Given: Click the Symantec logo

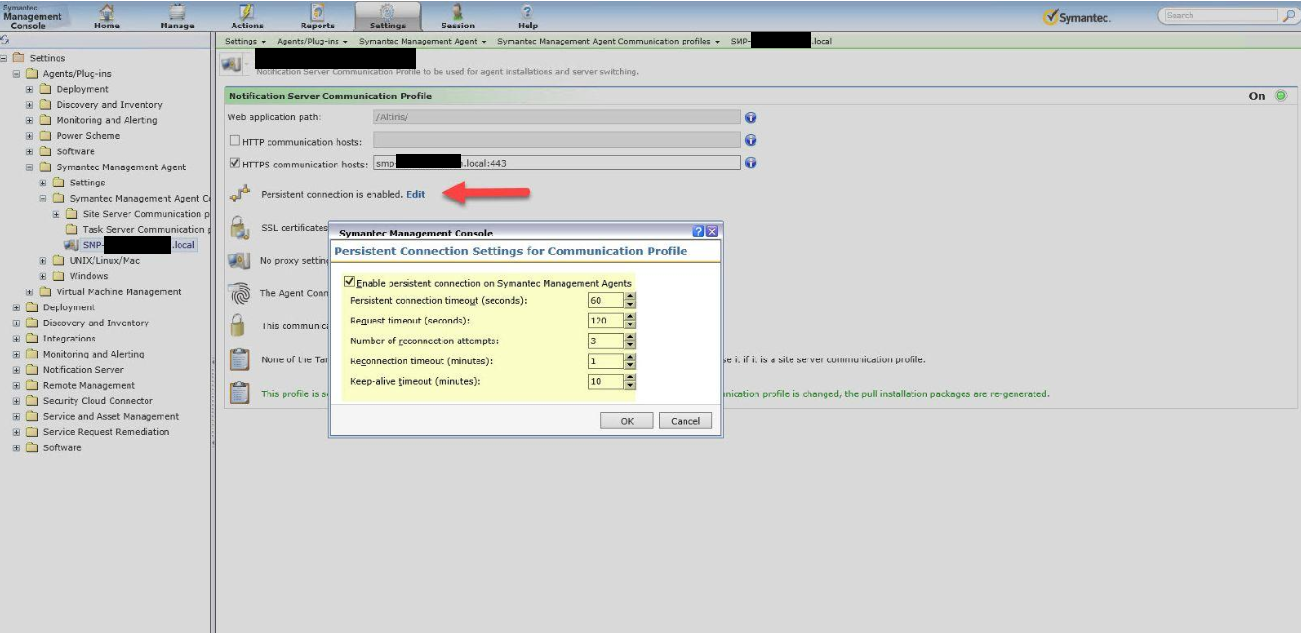Looking at the screenshot, I should point(1076,17).
